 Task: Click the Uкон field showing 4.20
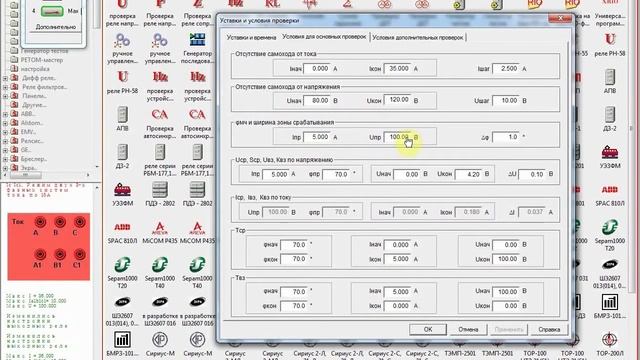click(469, 174)
